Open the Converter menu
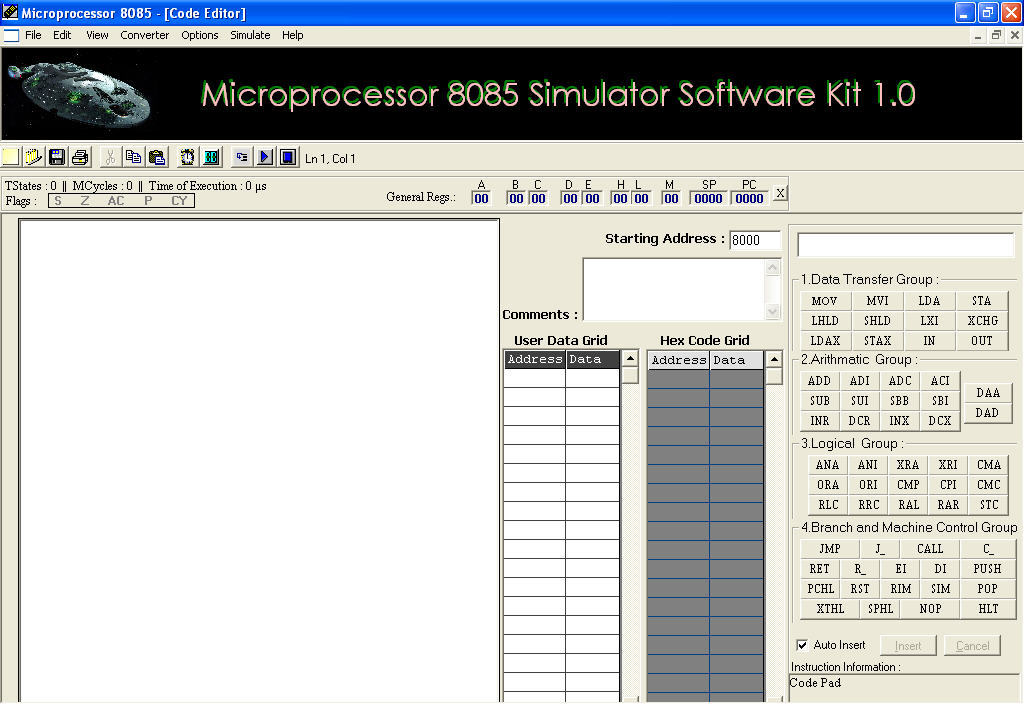The image size is (1024, 704). click(145, 35)
